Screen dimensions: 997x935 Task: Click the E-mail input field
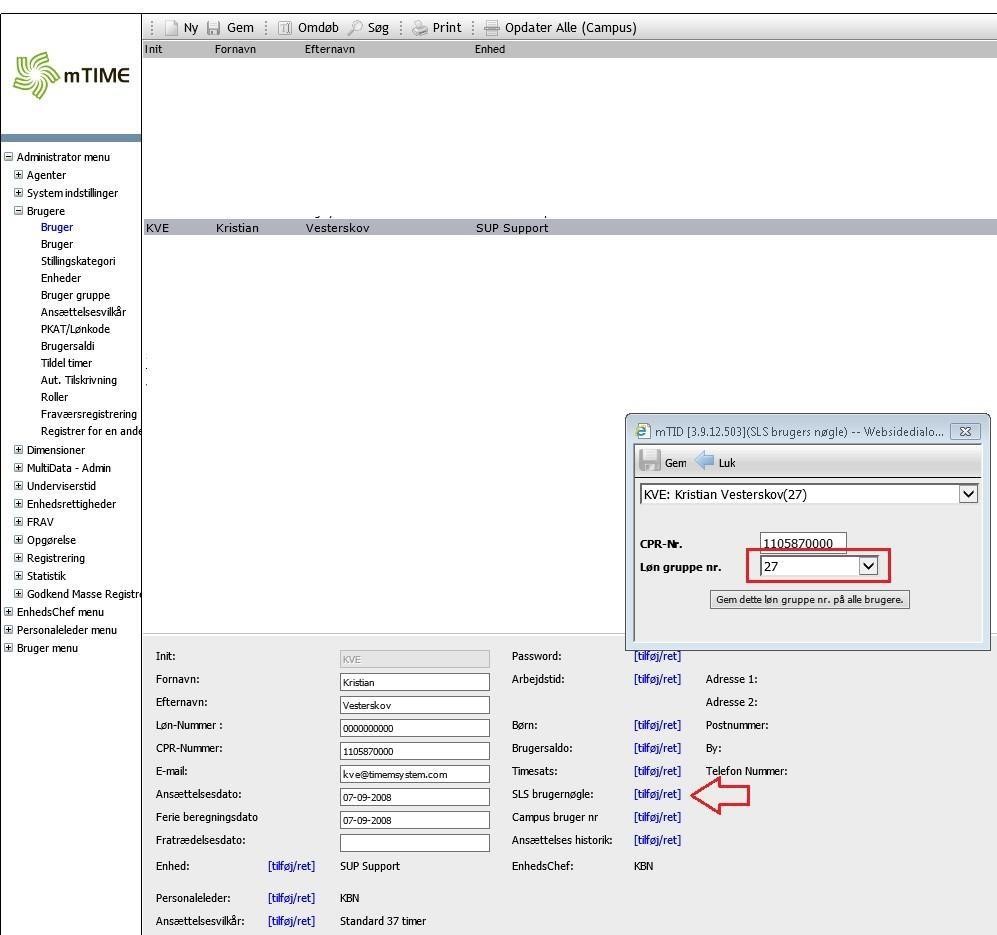pyautogui.click(x=414, y=774)
